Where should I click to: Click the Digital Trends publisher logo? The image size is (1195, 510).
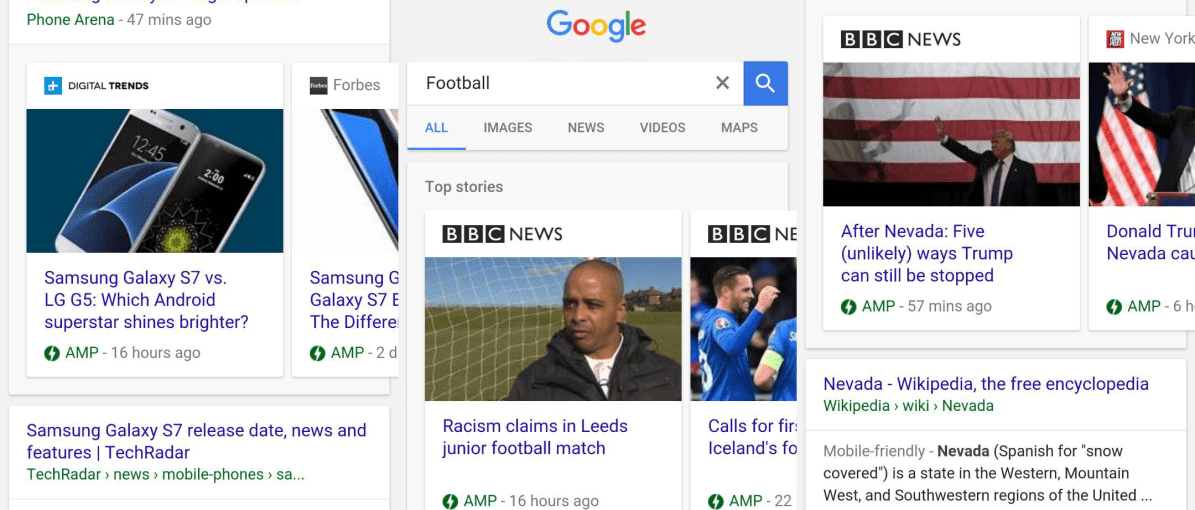coord(97,85)
